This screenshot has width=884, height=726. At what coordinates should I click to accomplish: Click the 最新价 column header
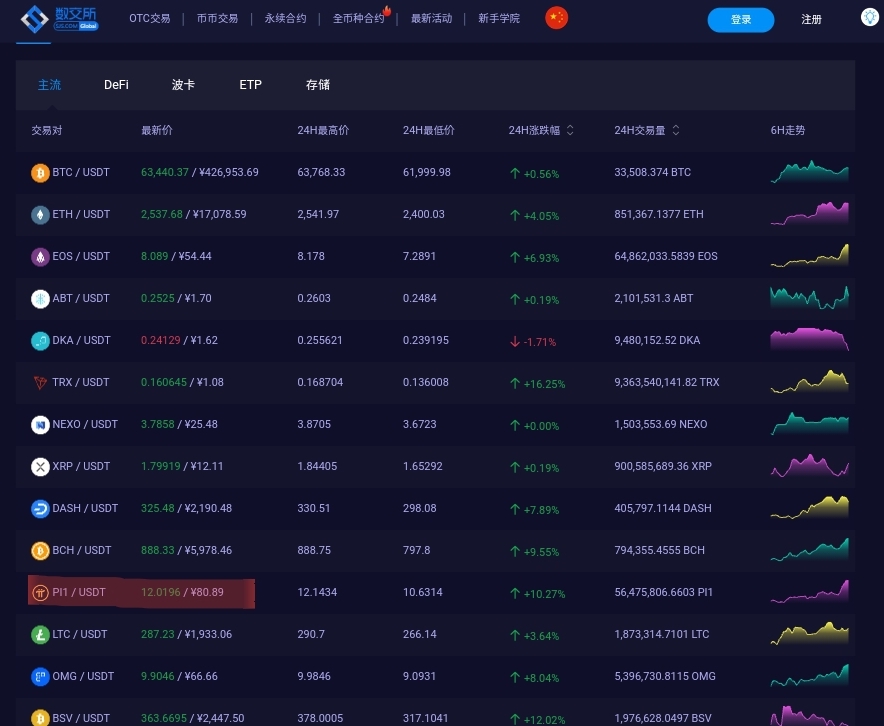(x=157, y=131)
